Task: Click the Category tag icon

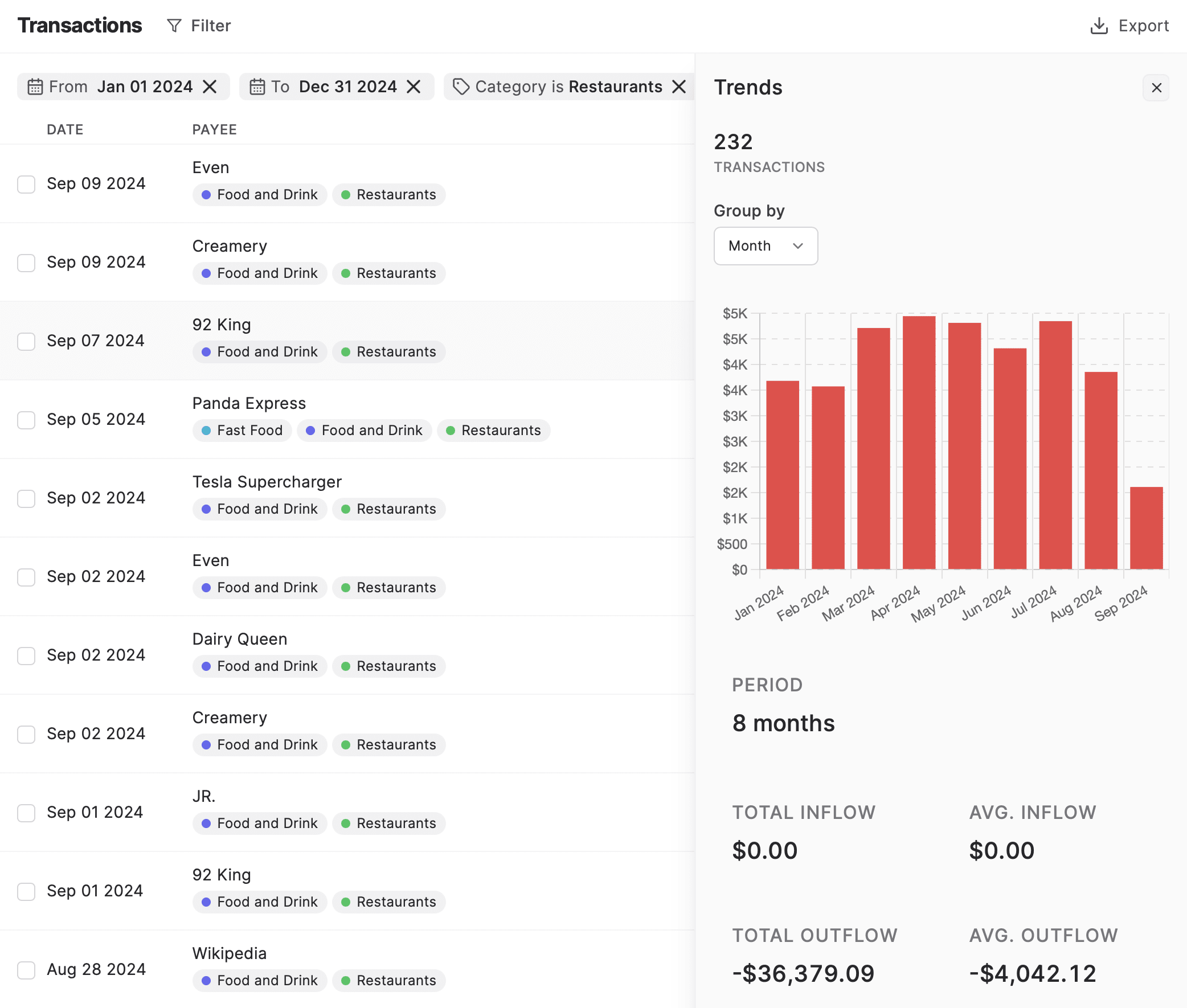Action: 461,86
